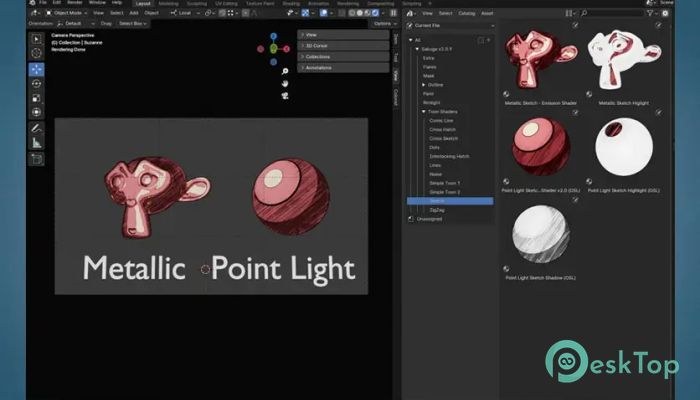The image size is (700, 400).
Task: Toggle proportional editing
Action: (246, 13)
